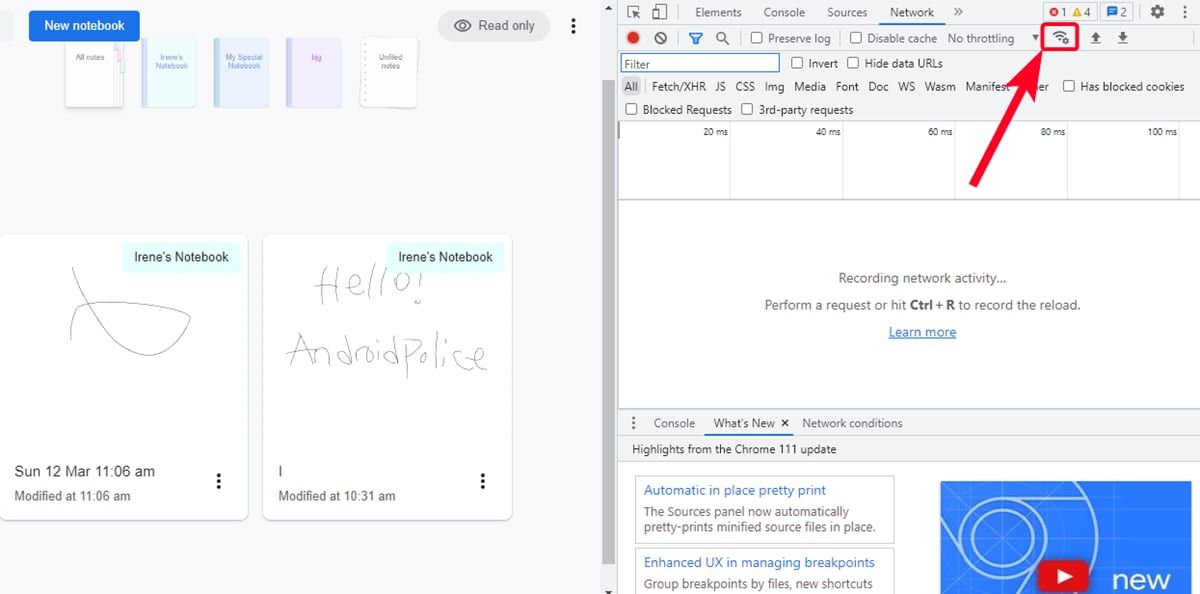1200x594 pixels.
Task: Expand more DevTools tabs chevron
Action: coord(958,12)
